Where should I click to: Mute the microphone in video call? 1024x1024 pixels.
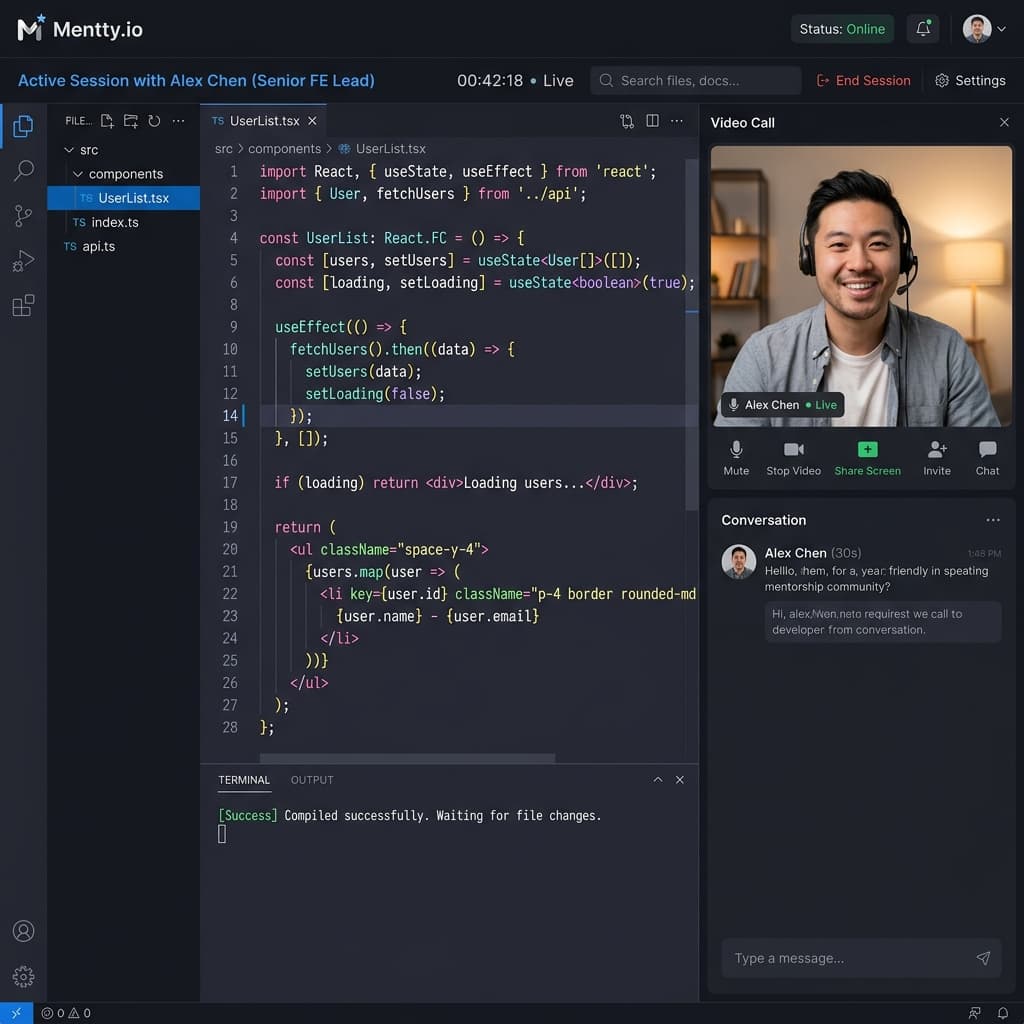[736, 458]
